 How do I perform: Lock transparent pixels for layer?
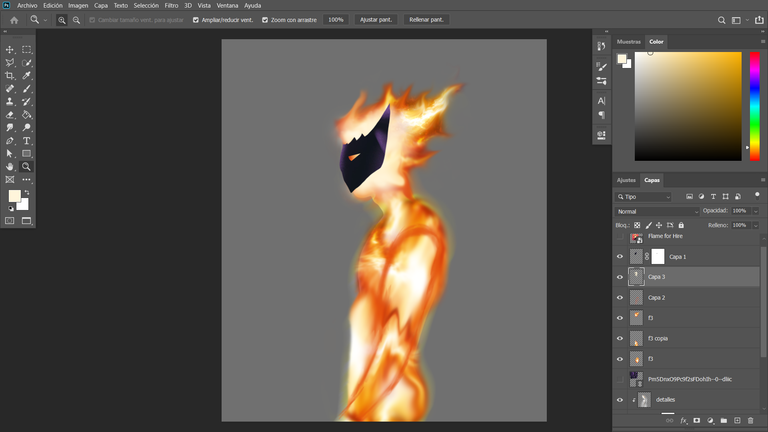pos(637,225)
